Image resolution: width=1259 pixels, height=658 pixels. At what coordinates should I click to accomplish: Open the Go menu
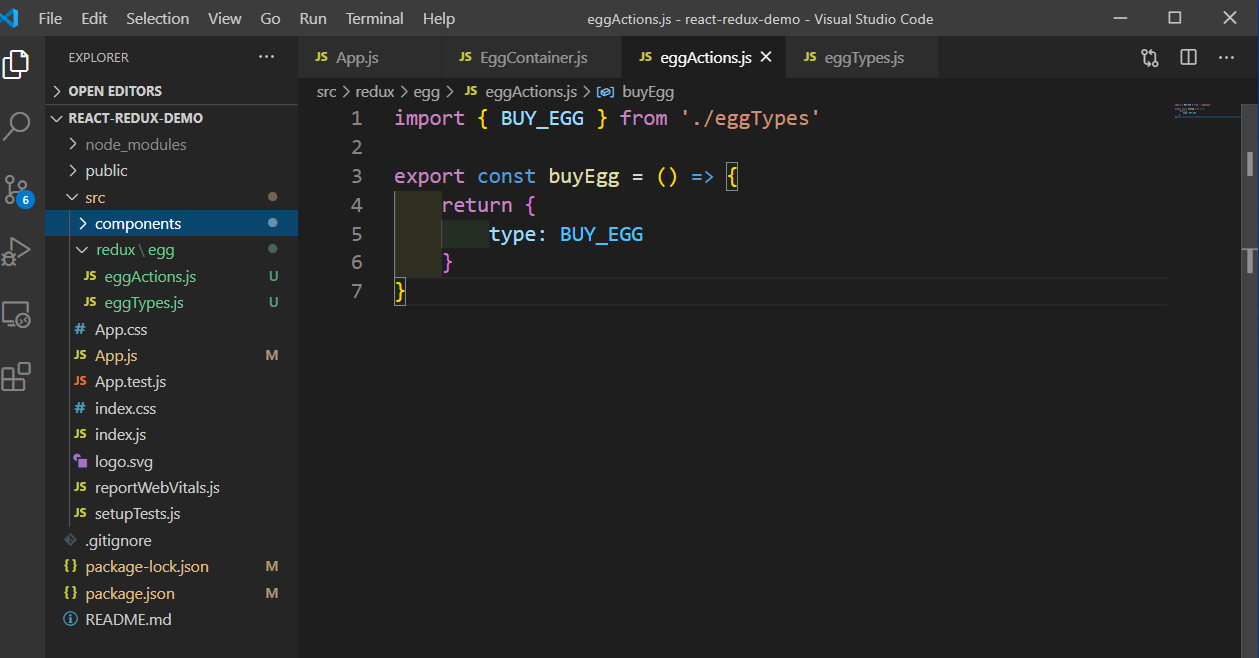(270, 18)
